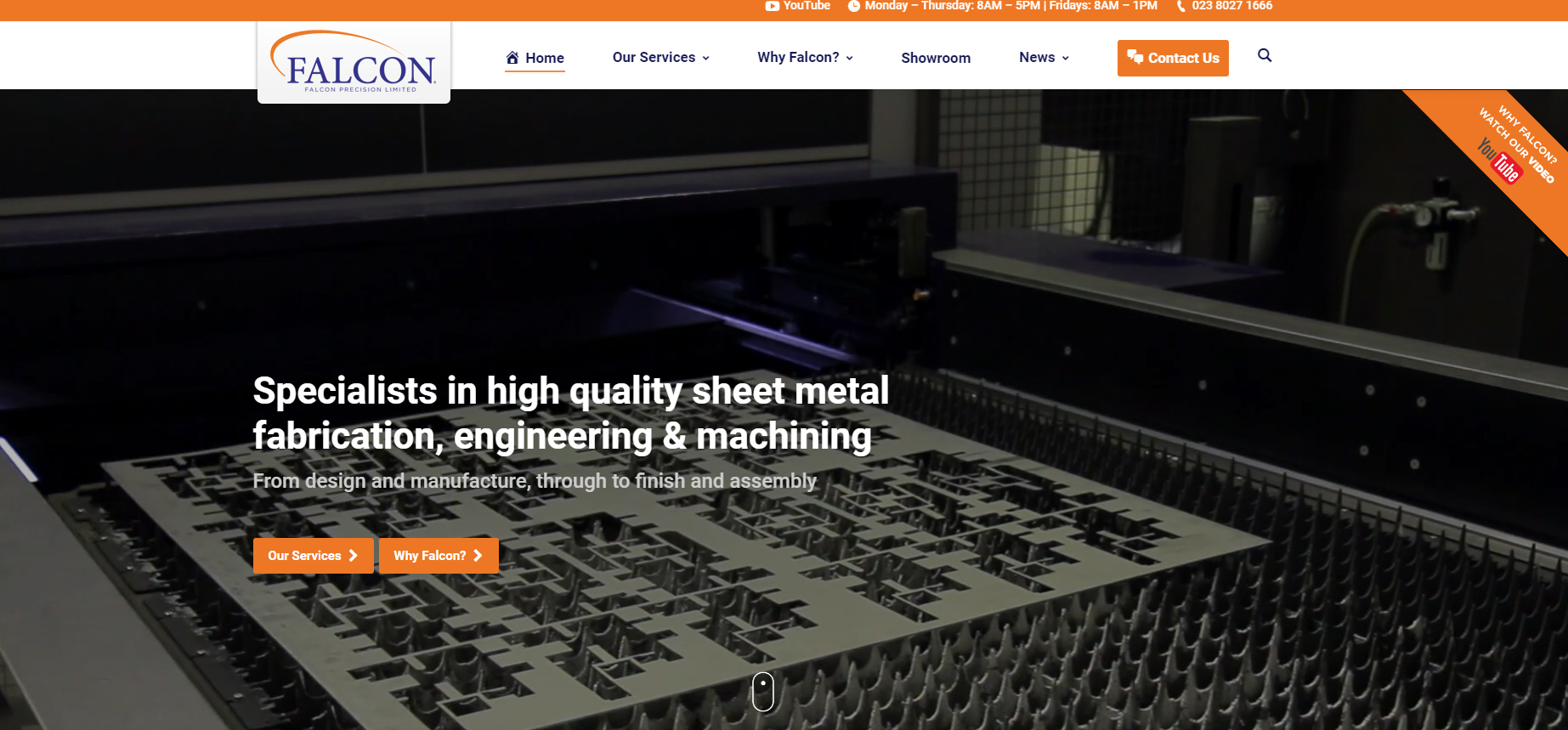
Task: Click the YouTube logo on corner ribbon
Action: coord(1499,161)
